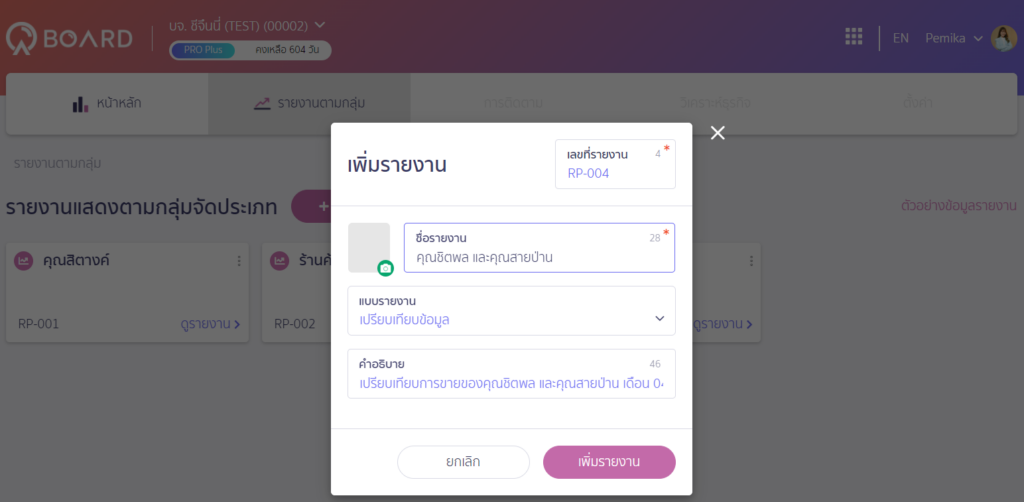Click the ร้านค้า card chart icon
This screenshot has width=1024, height=502.
[280, 261]
